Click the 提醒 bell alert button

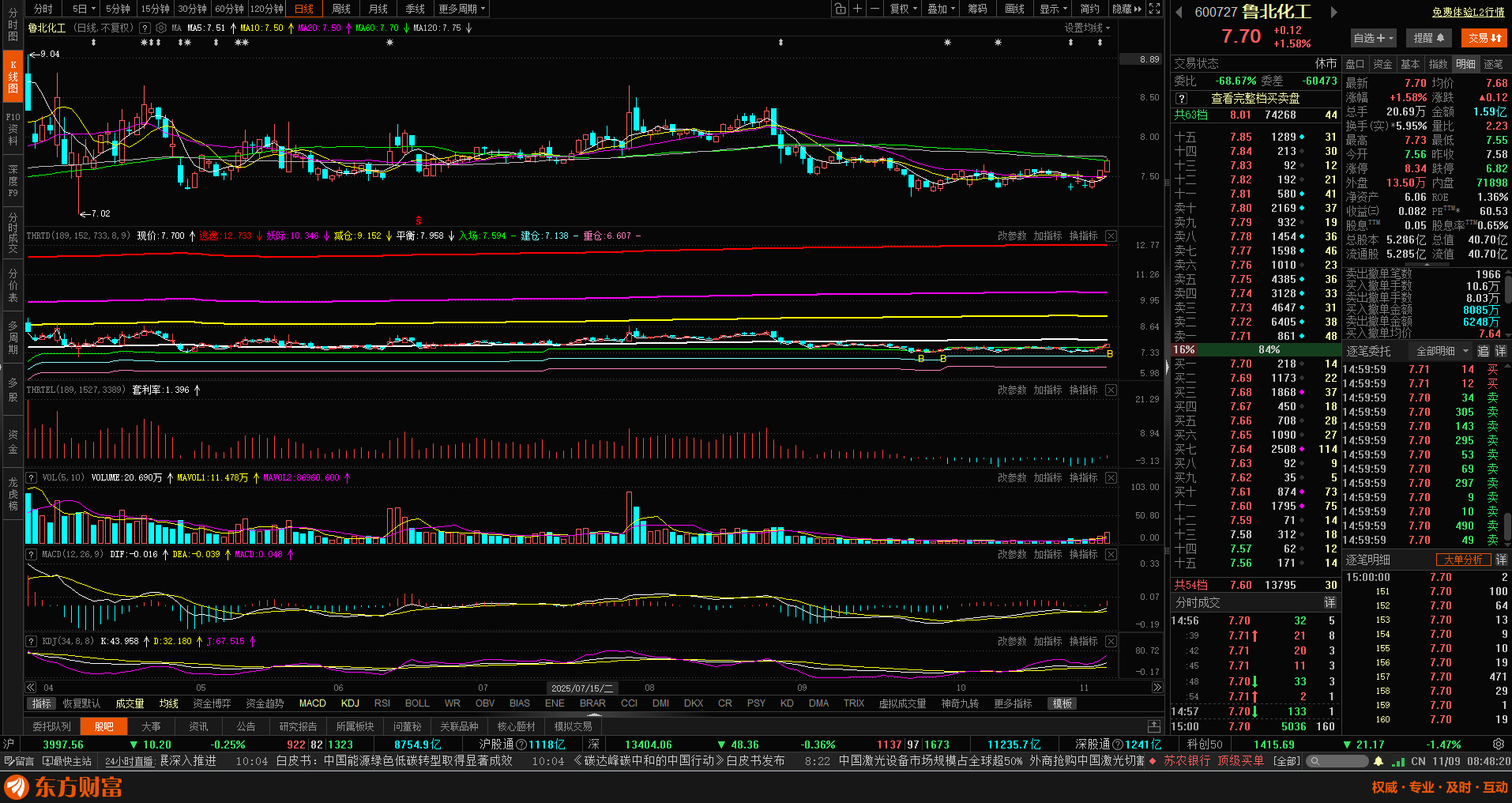(x=1429, y=38)
